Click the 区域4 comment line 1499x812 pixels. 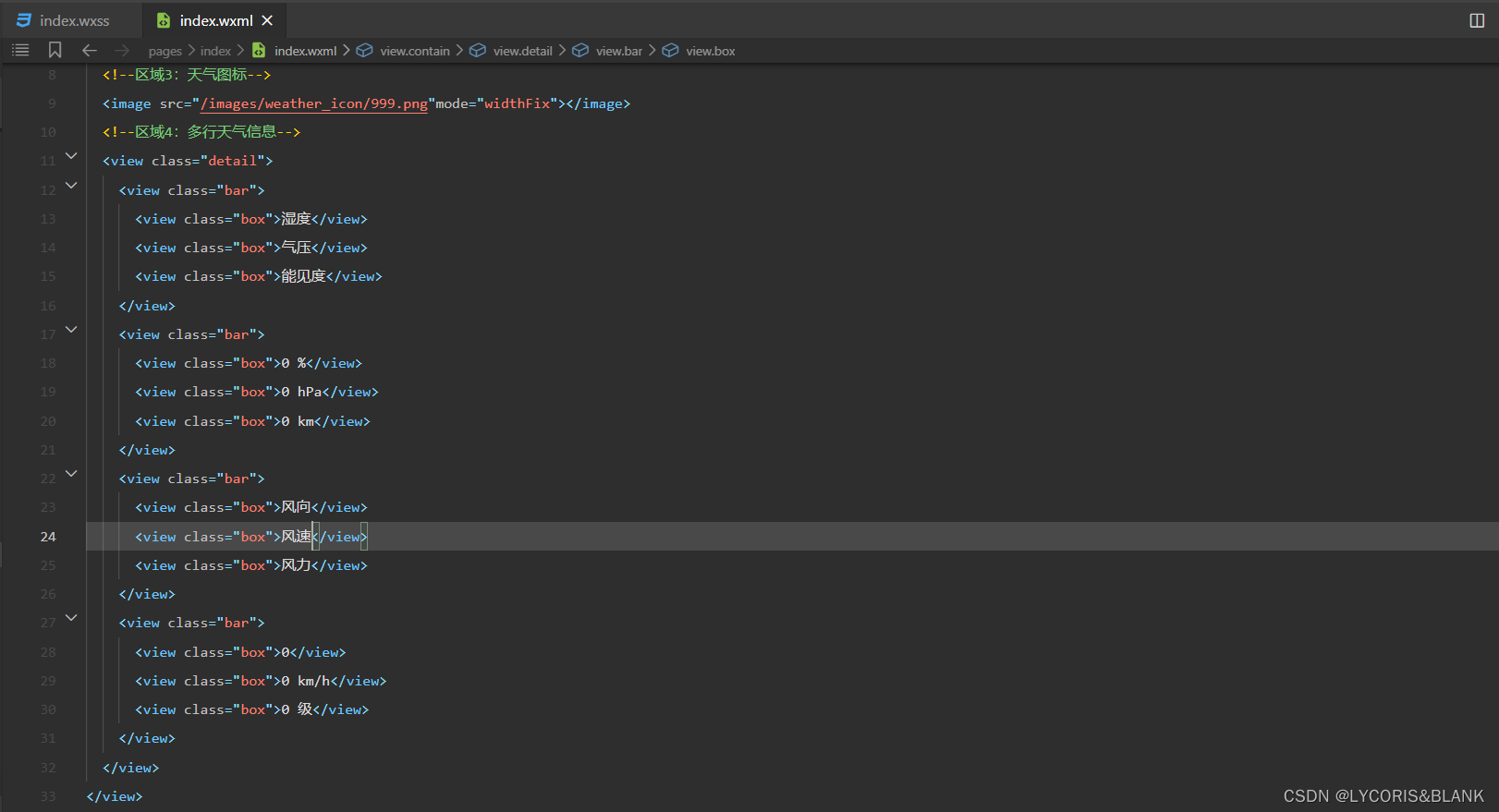tap(201, 132)
